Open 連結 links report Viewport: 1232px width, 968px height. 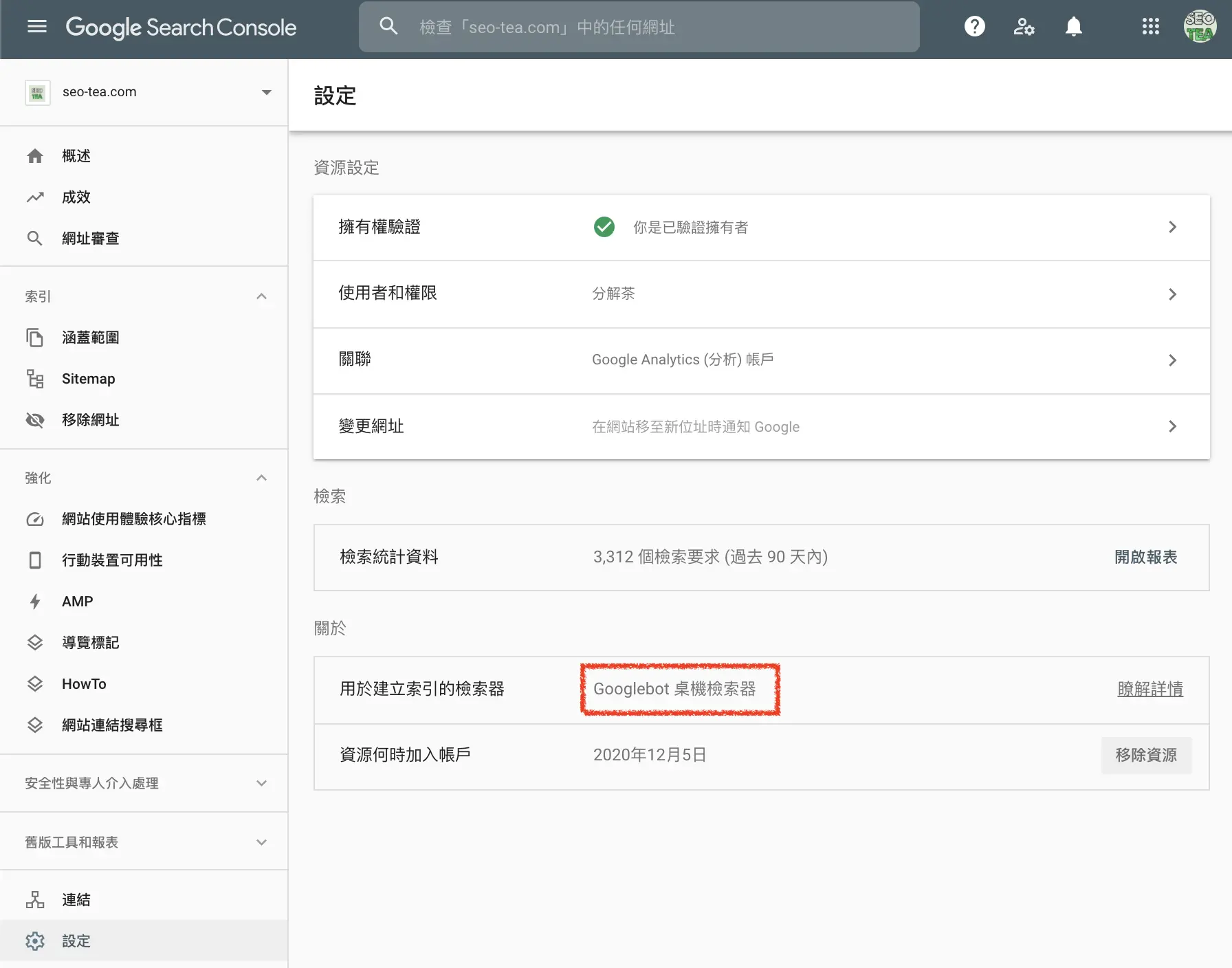coord(144,900)
